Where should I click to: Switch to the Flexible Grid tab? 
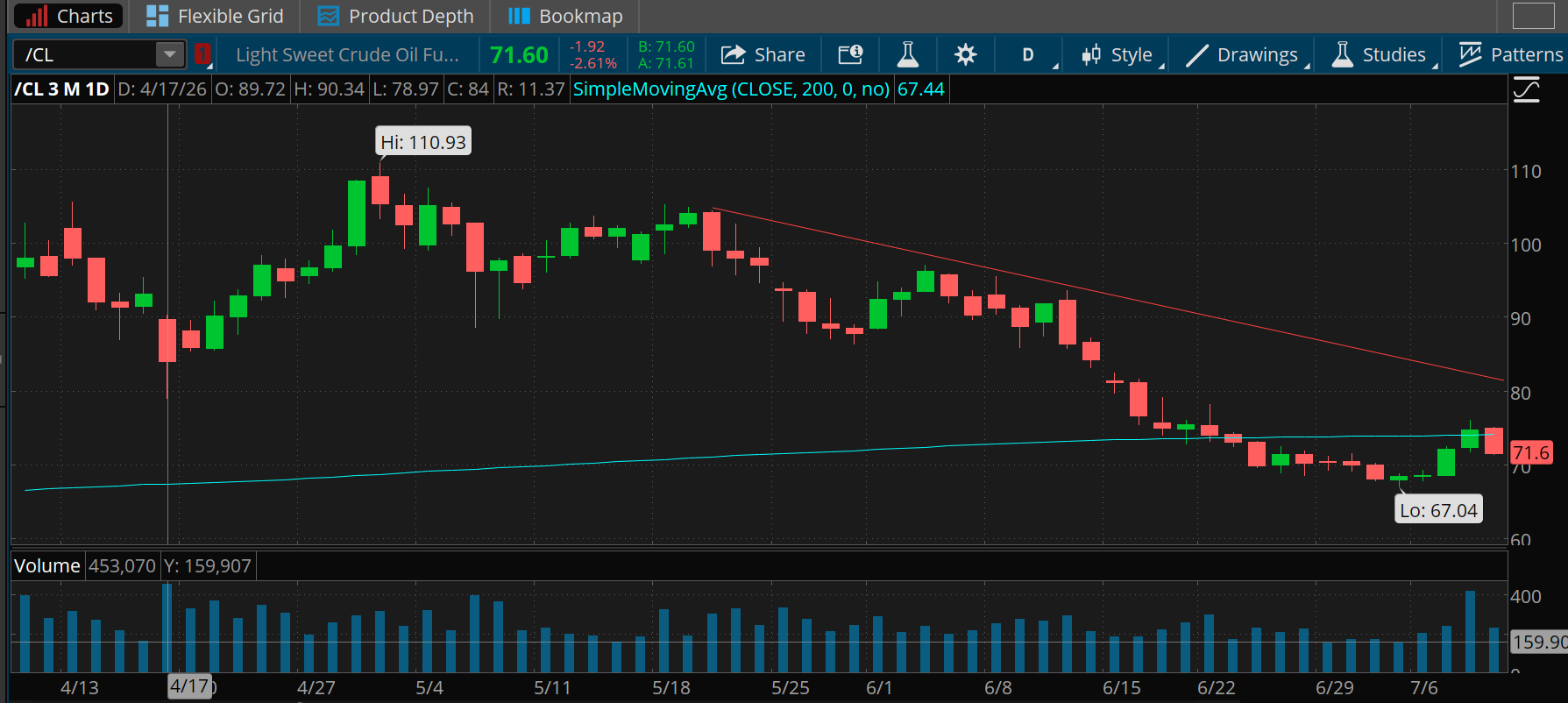pos(215,16)
